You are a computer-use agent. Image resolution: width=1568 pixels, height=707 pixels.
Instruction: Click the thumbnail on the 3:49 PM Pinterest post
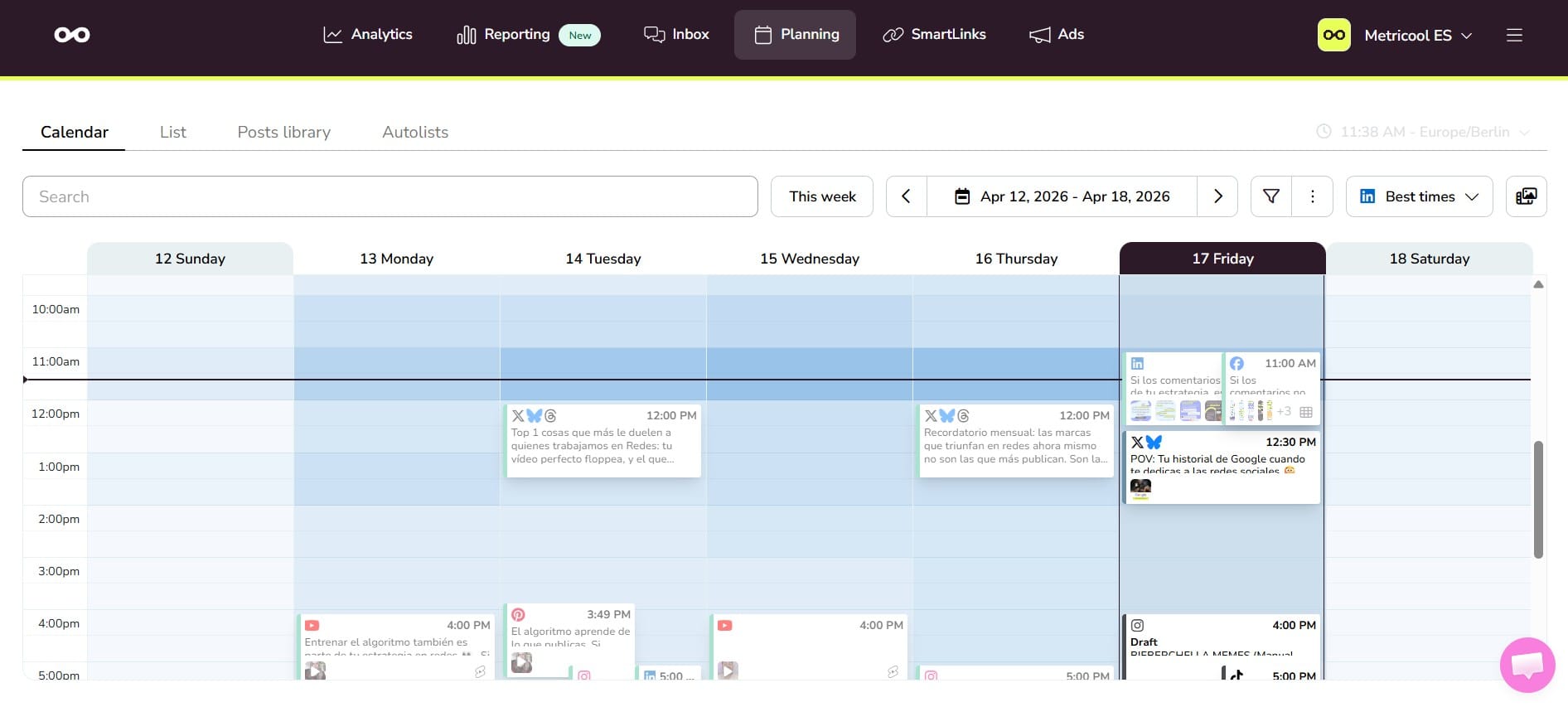click(521, 663)
